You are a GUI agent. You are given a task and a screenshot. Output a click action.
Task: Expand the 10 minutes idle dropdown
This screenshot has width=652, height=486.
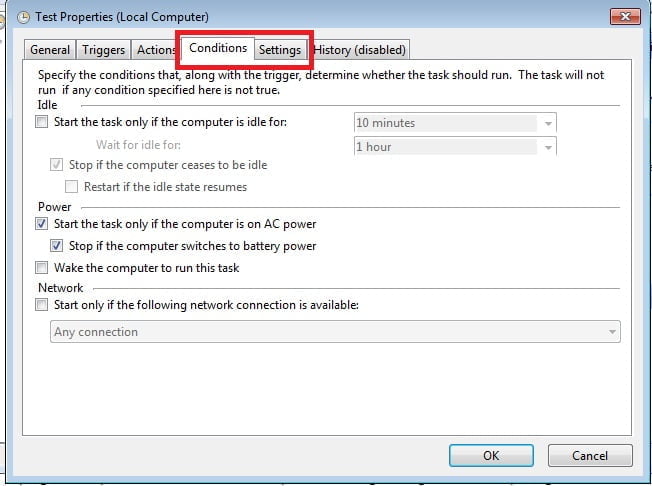(455, 123)
